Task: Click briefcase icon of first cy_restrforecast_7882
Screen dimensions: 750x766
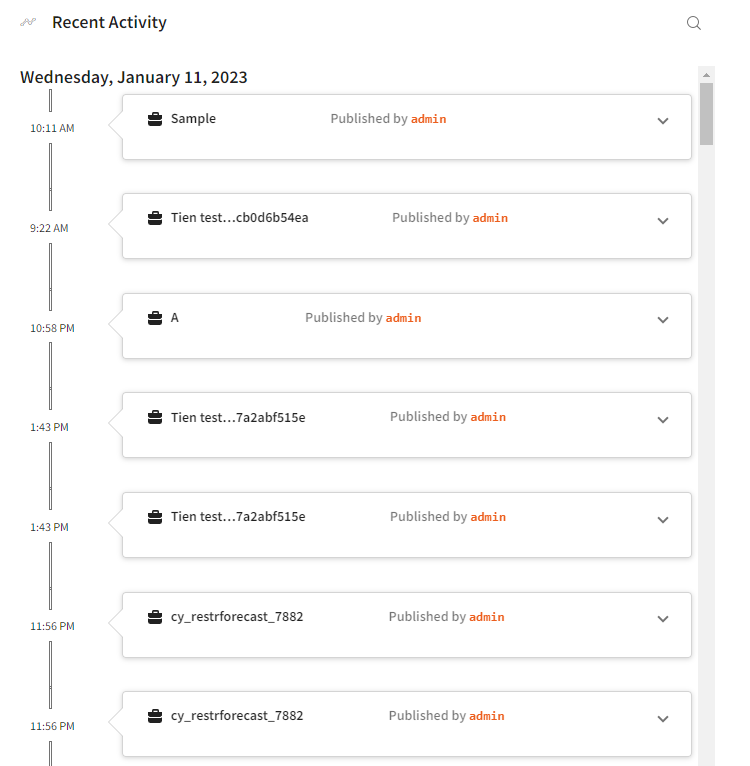Action: coord(155,617)
